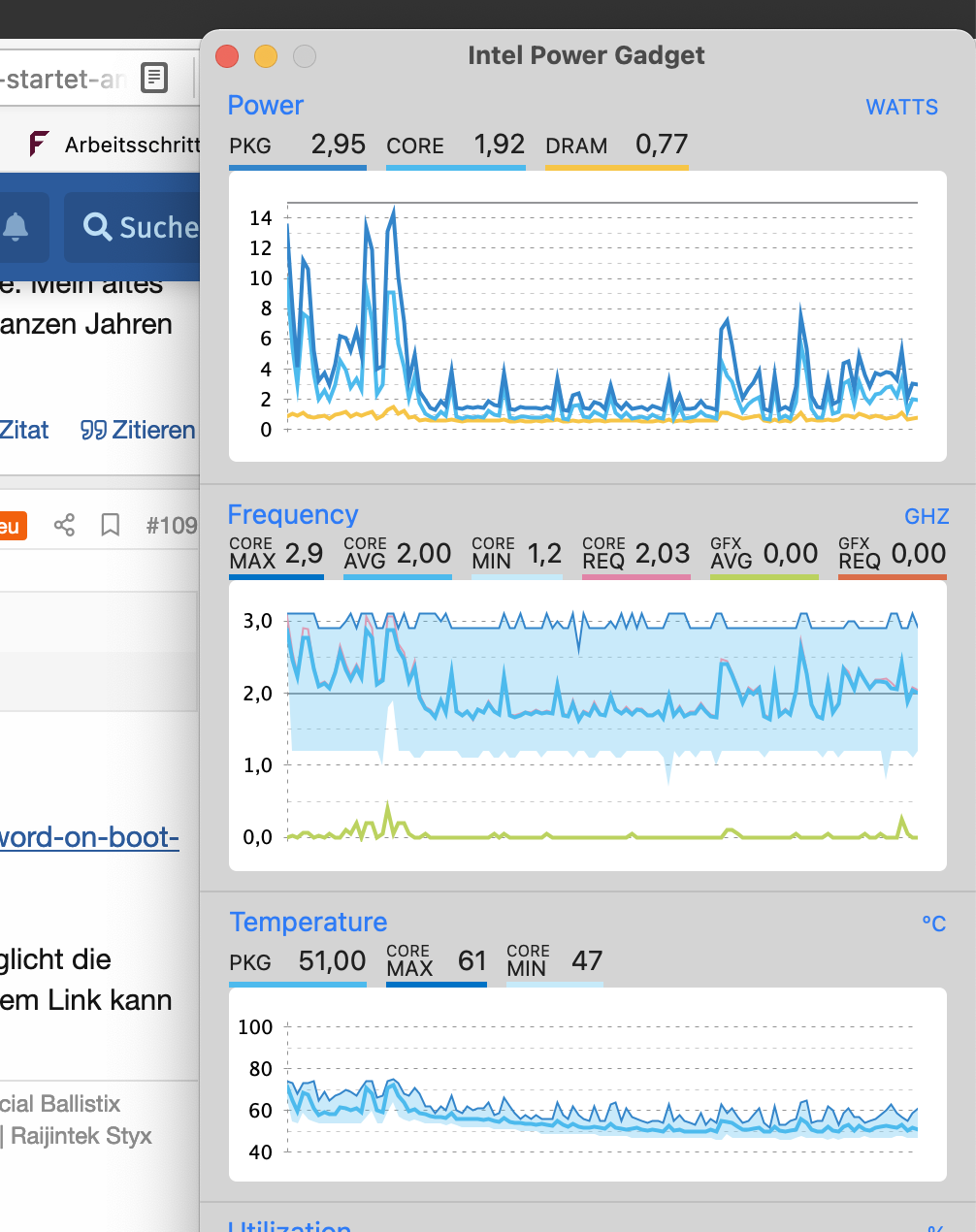Viewport: 976px width, 1232px height.
Task: Click the Intel Power Gadget title text
Action: [x=586, y=55]
